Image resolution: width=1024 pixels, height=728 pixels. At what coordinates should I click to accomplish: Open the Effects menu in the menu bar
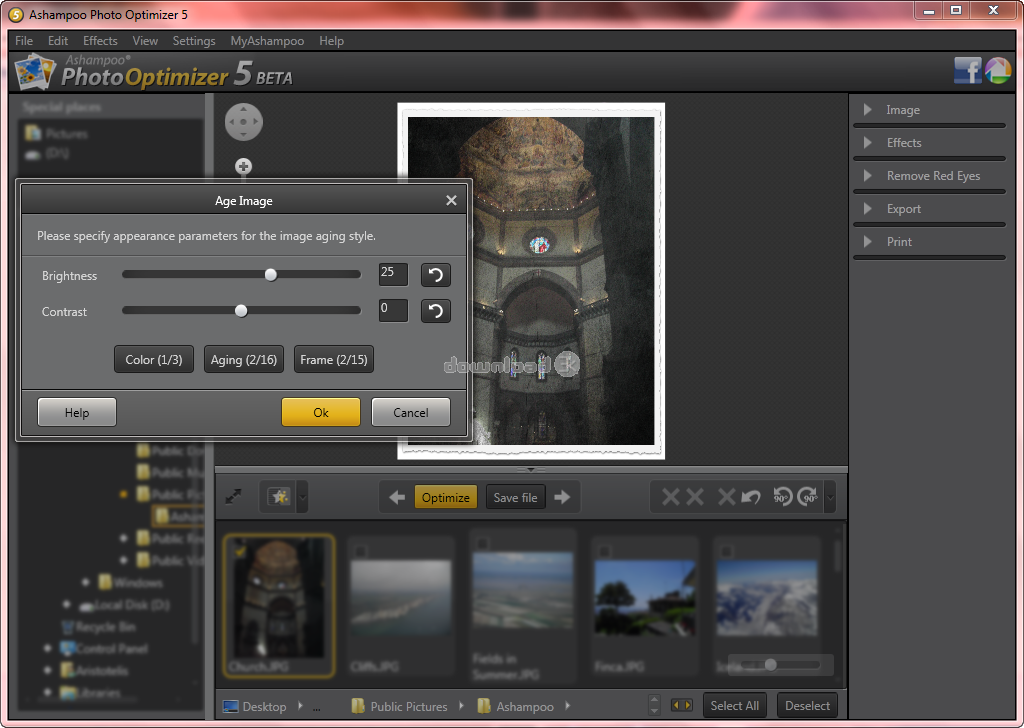[x=100, y=40]
